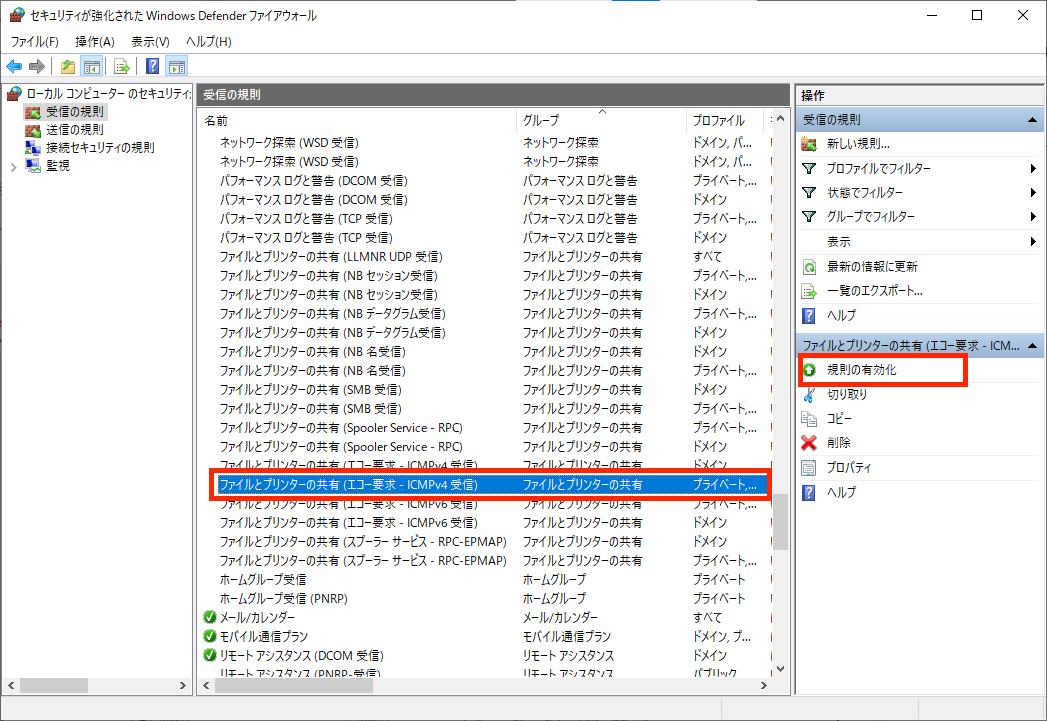Click ヘルプ below プロパティ
Viewport: 1047px width, 721px height.
point(841,492)
